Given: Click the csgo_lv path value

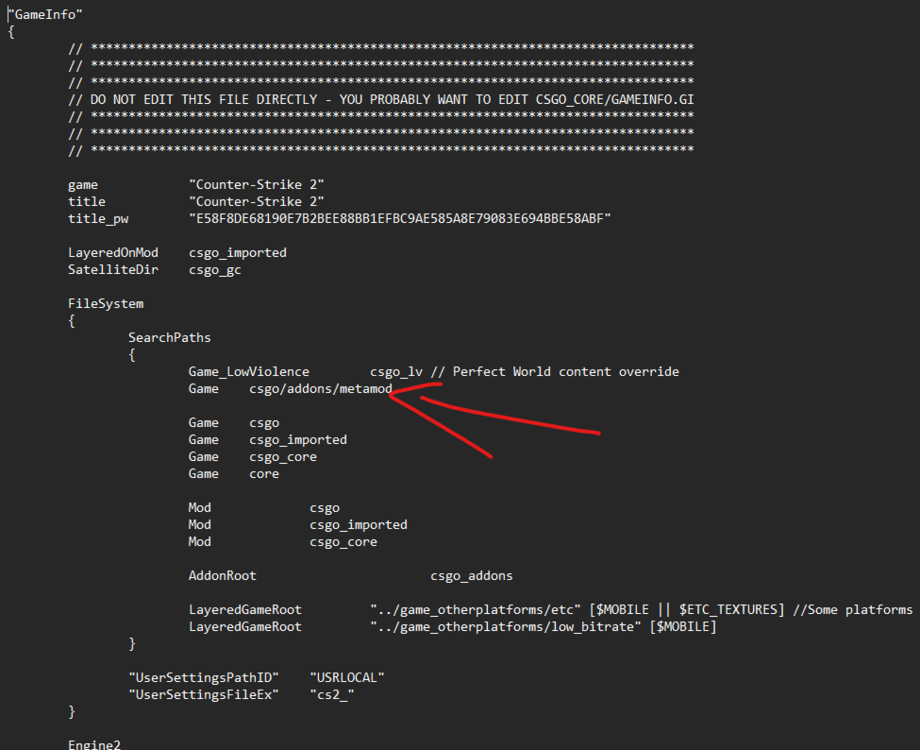Looking at the screenshot, I should [396, 372].
